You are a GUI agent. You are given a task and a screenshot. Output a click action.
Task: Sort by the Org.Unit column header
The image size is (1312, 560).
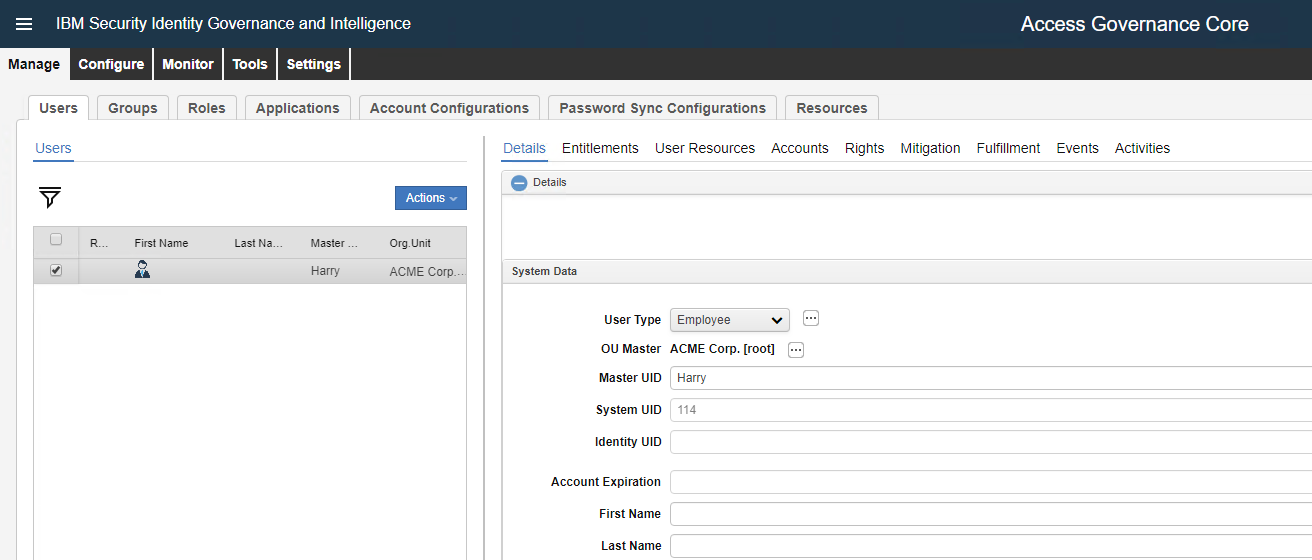410,243
